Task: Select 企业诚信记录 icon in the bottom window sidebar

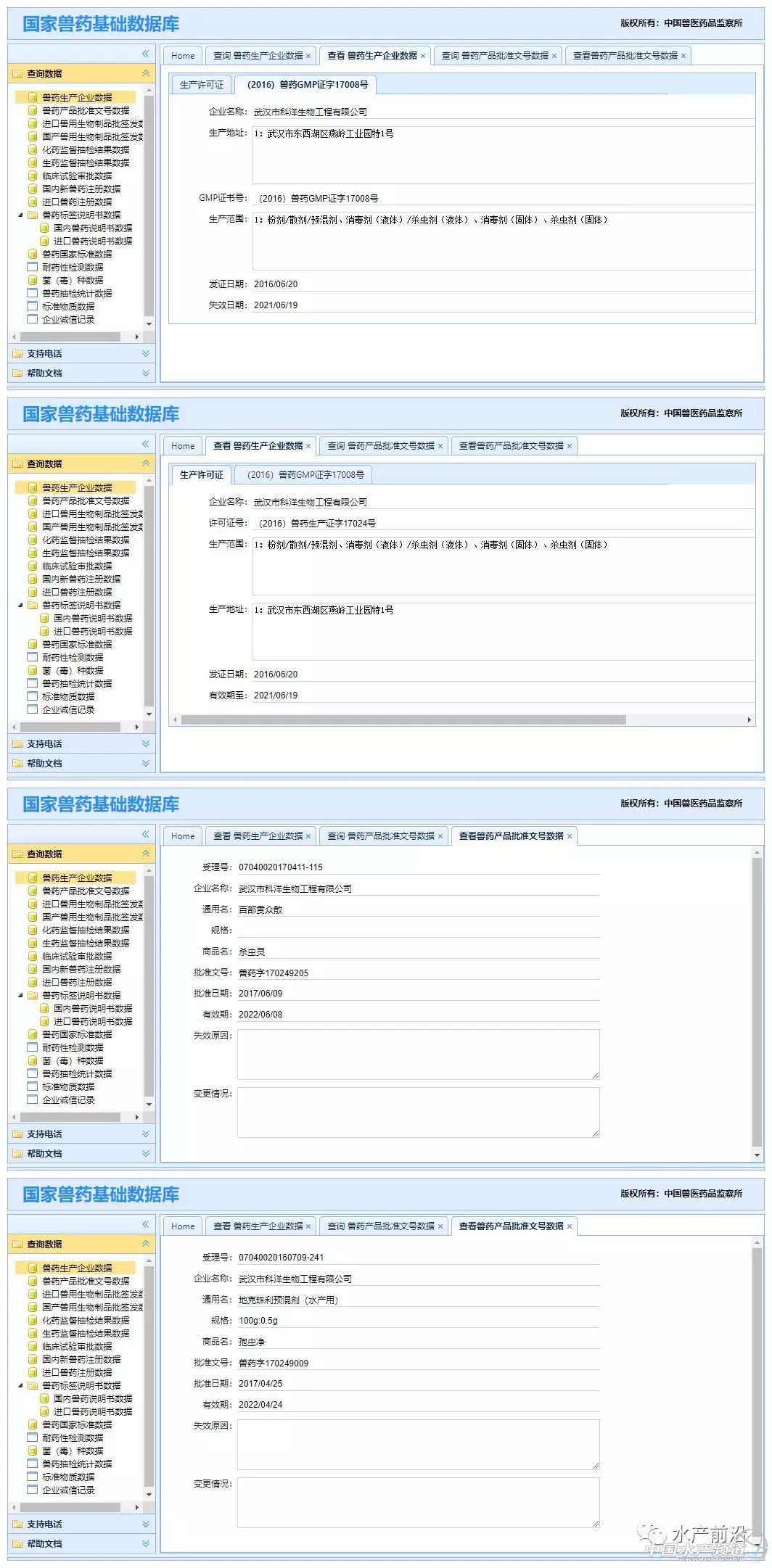Action: click(33, 1490)
